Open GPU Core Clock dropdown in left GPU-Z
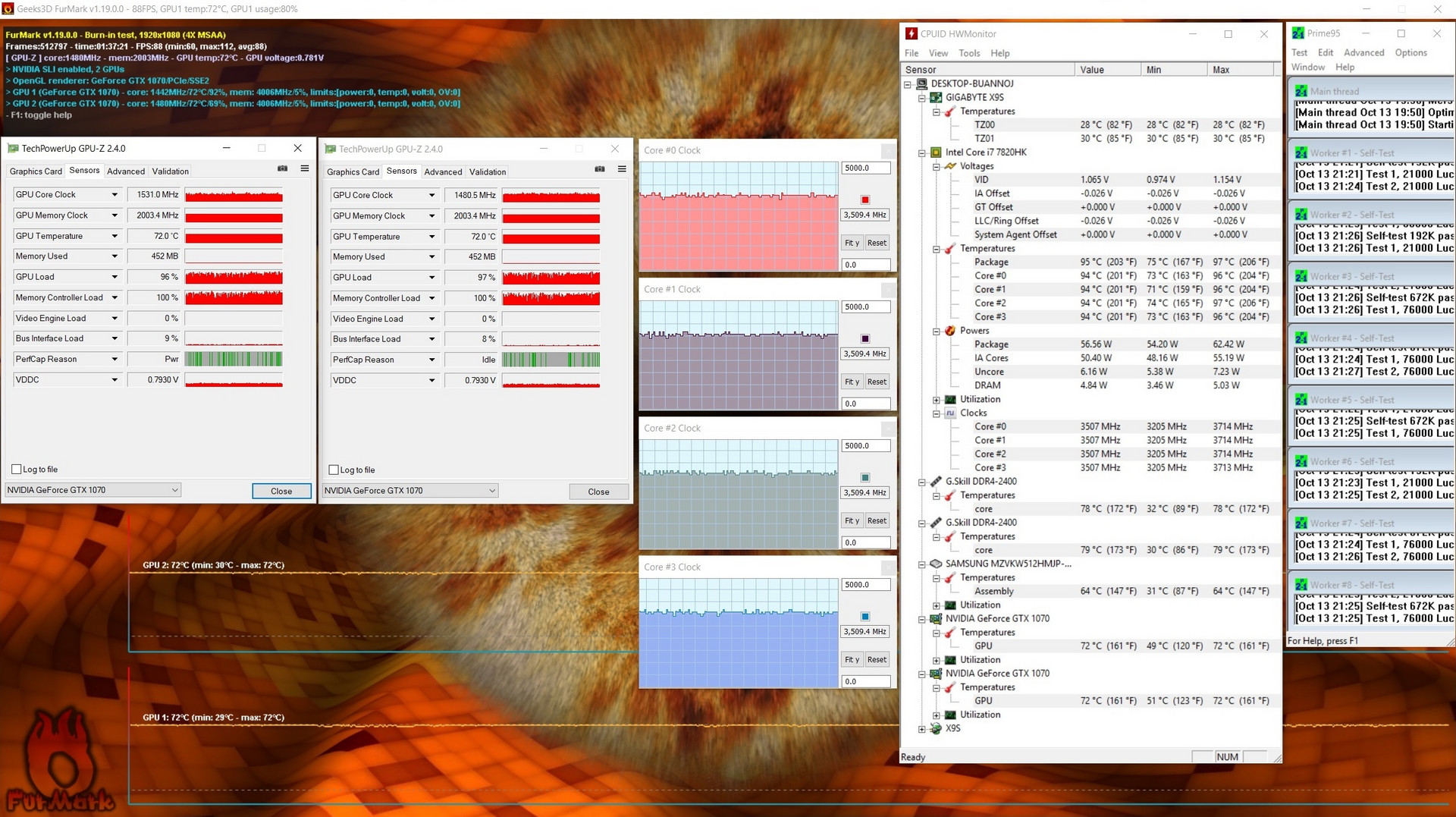 [115, 195]
